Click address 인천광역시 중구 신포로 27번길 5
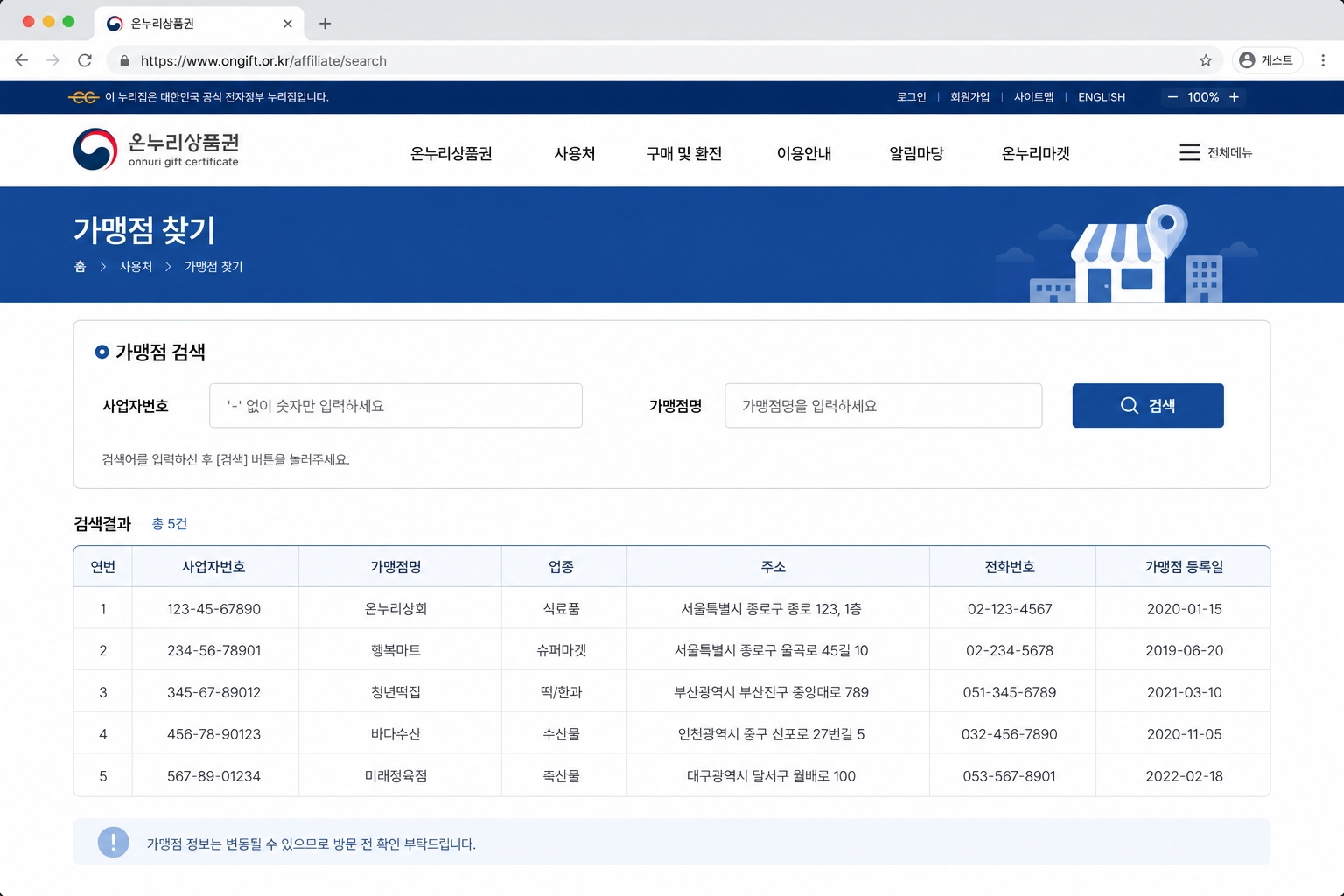The width and height of the screenshot is (1344, 896). (771, 734)
